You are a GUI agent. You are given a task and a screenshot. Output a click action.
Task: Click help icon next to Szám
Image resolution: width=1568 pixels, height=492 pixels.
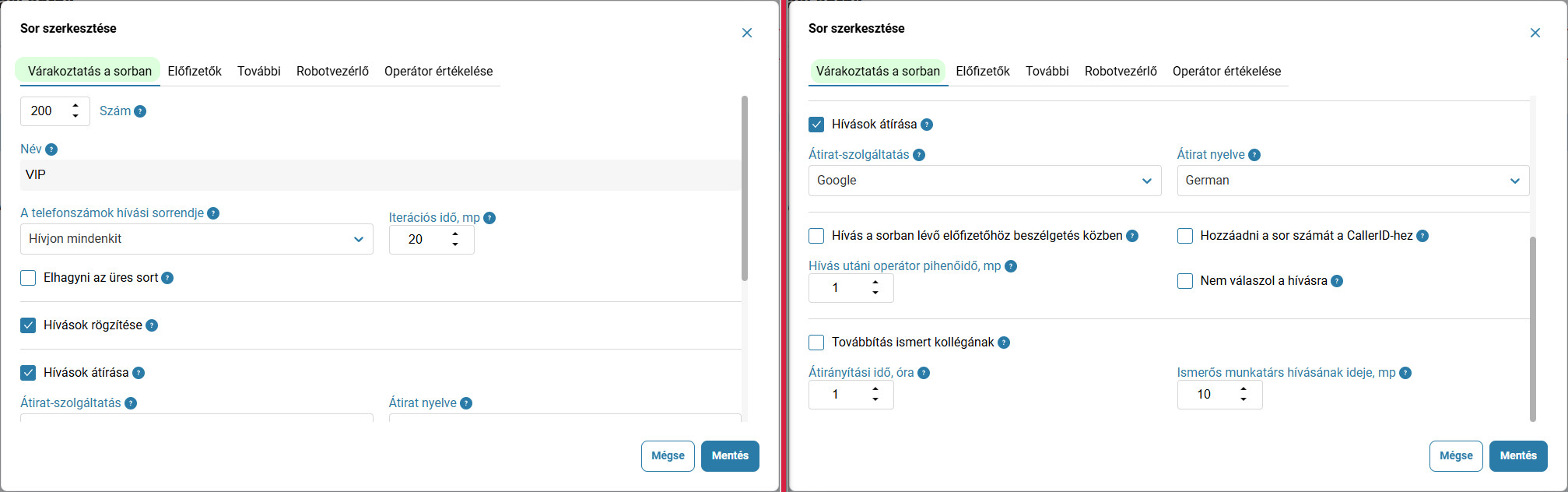(140, 111)
